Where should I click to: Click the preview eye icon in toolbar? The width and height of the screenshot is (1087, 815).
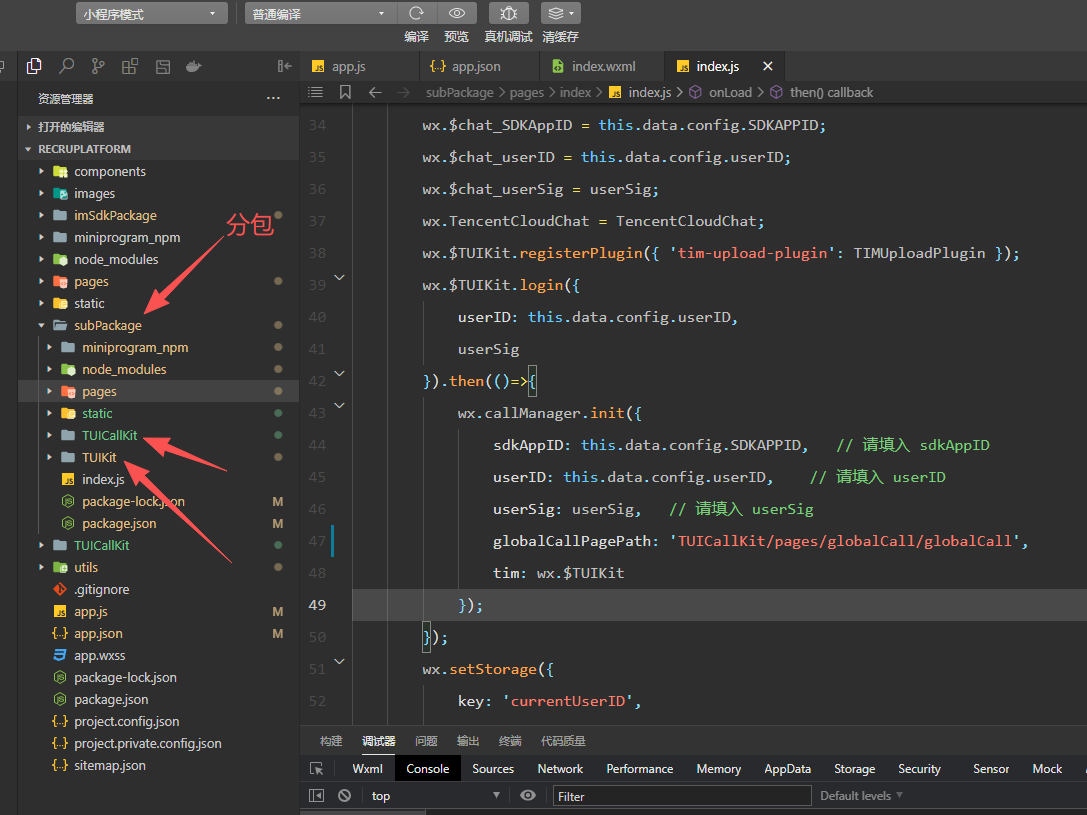(x=457, y=13)
